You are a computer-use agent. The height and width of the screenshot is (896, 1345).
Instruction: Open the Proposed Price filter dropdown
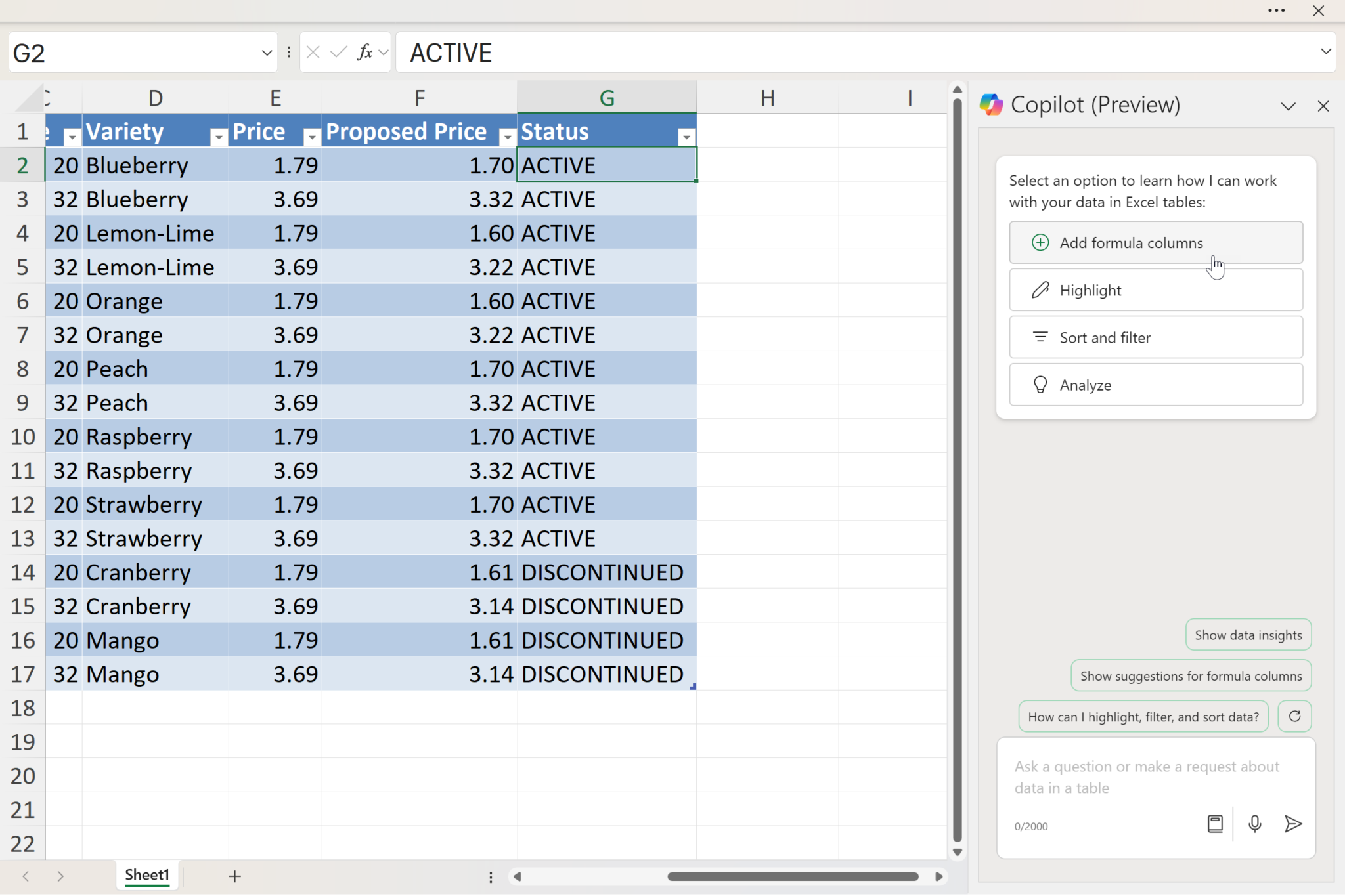click(507, 137)
